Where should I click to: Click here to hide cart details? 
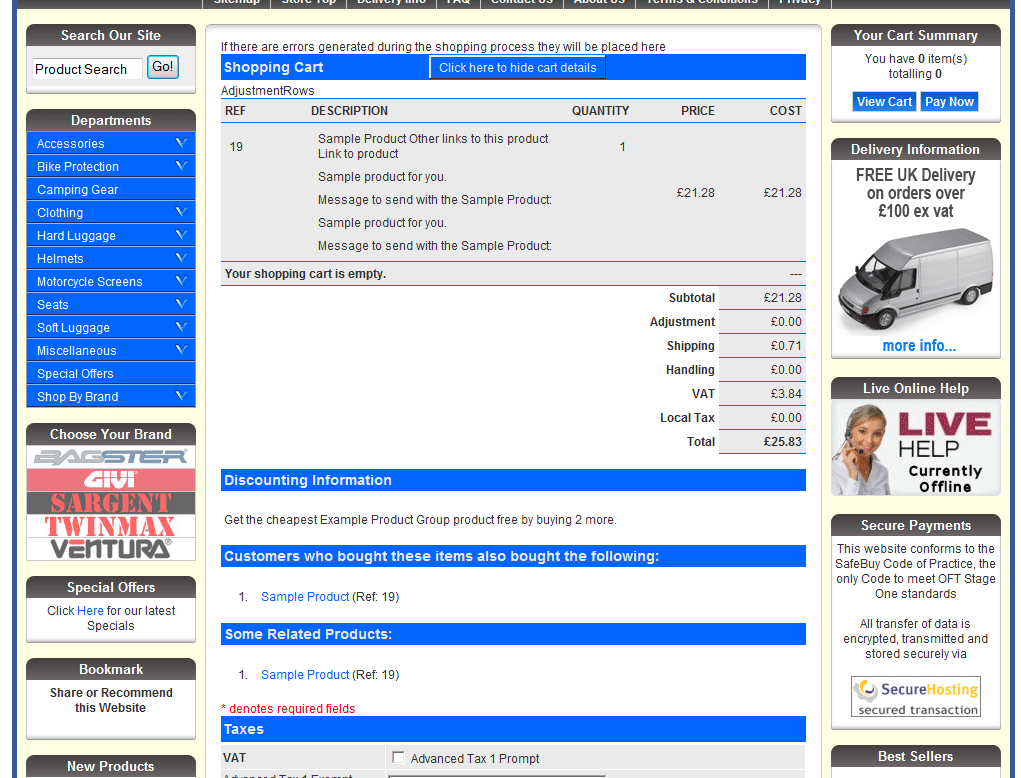point(517,68)
